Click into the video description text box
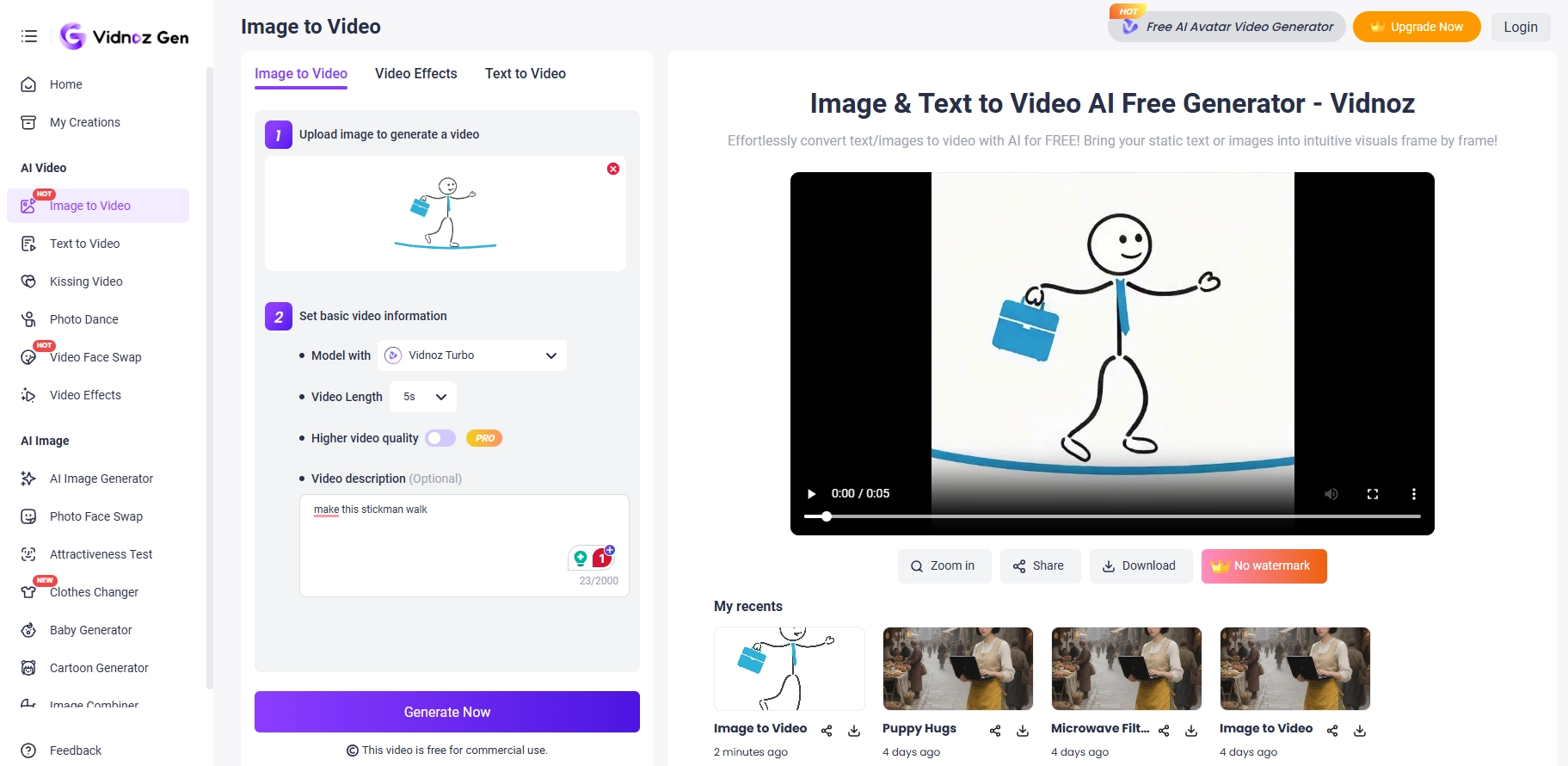 click(464, 546)
